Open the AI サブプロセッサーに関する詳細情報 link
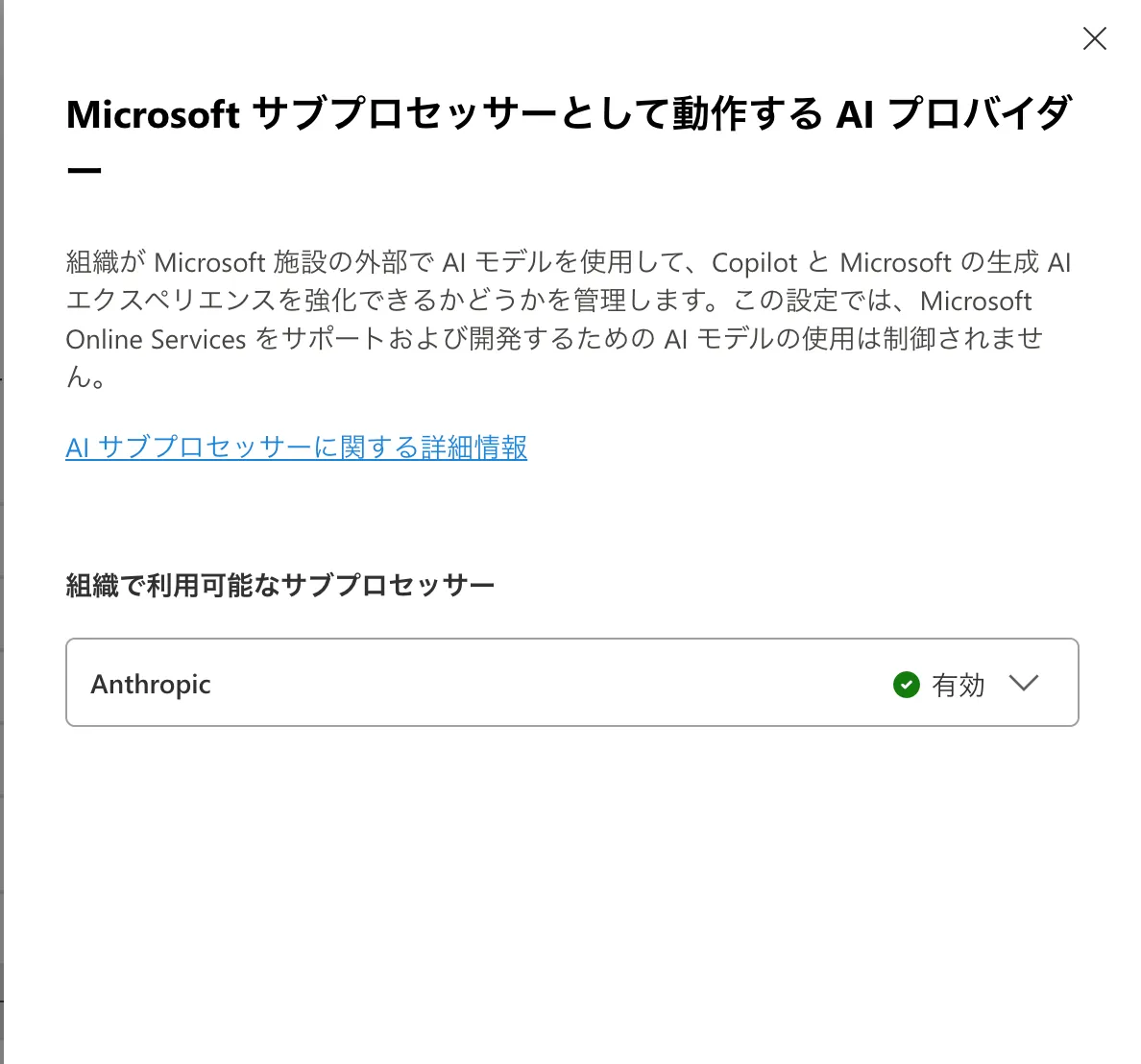1141x1064 pixels. (x=296, y=447)
